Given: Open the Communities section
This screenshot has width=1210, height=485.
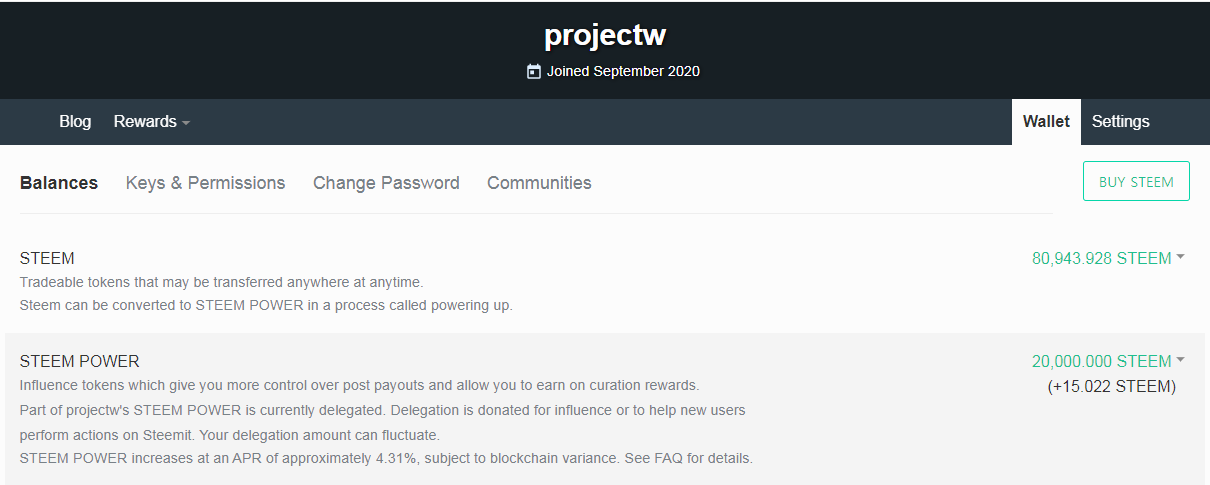Looking at the screenshot, I should (x=539, y=183).
